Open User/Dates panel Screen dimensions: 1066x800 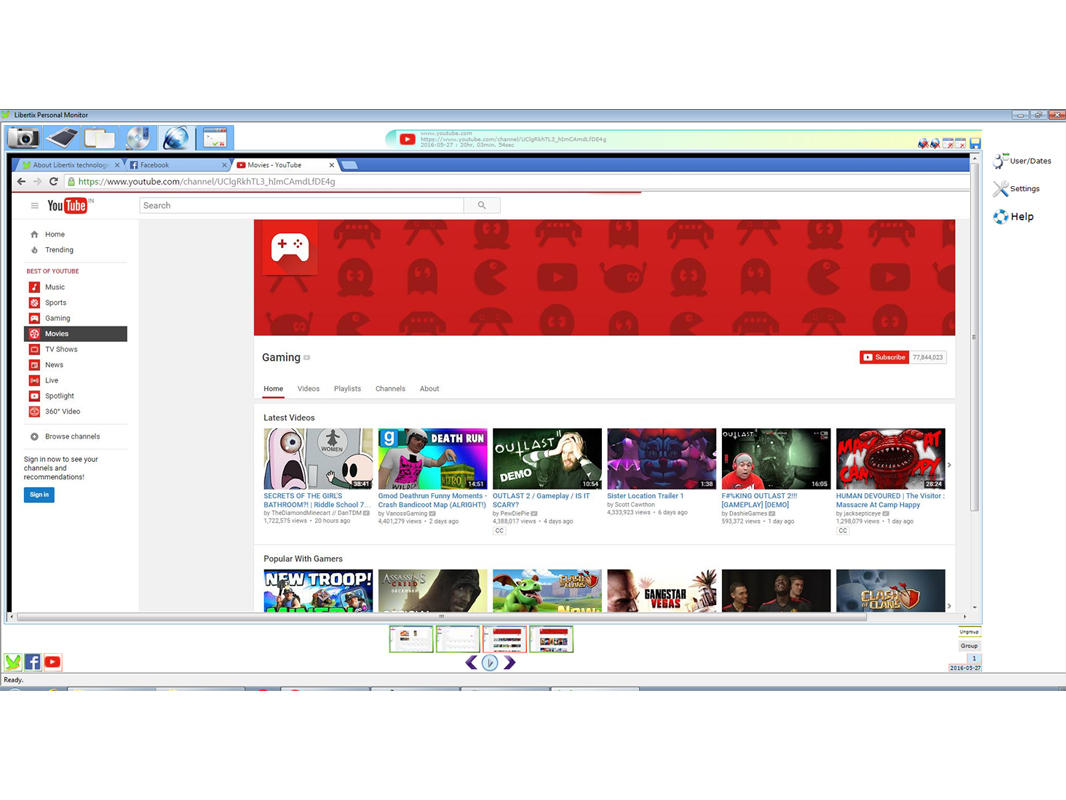1022,161
